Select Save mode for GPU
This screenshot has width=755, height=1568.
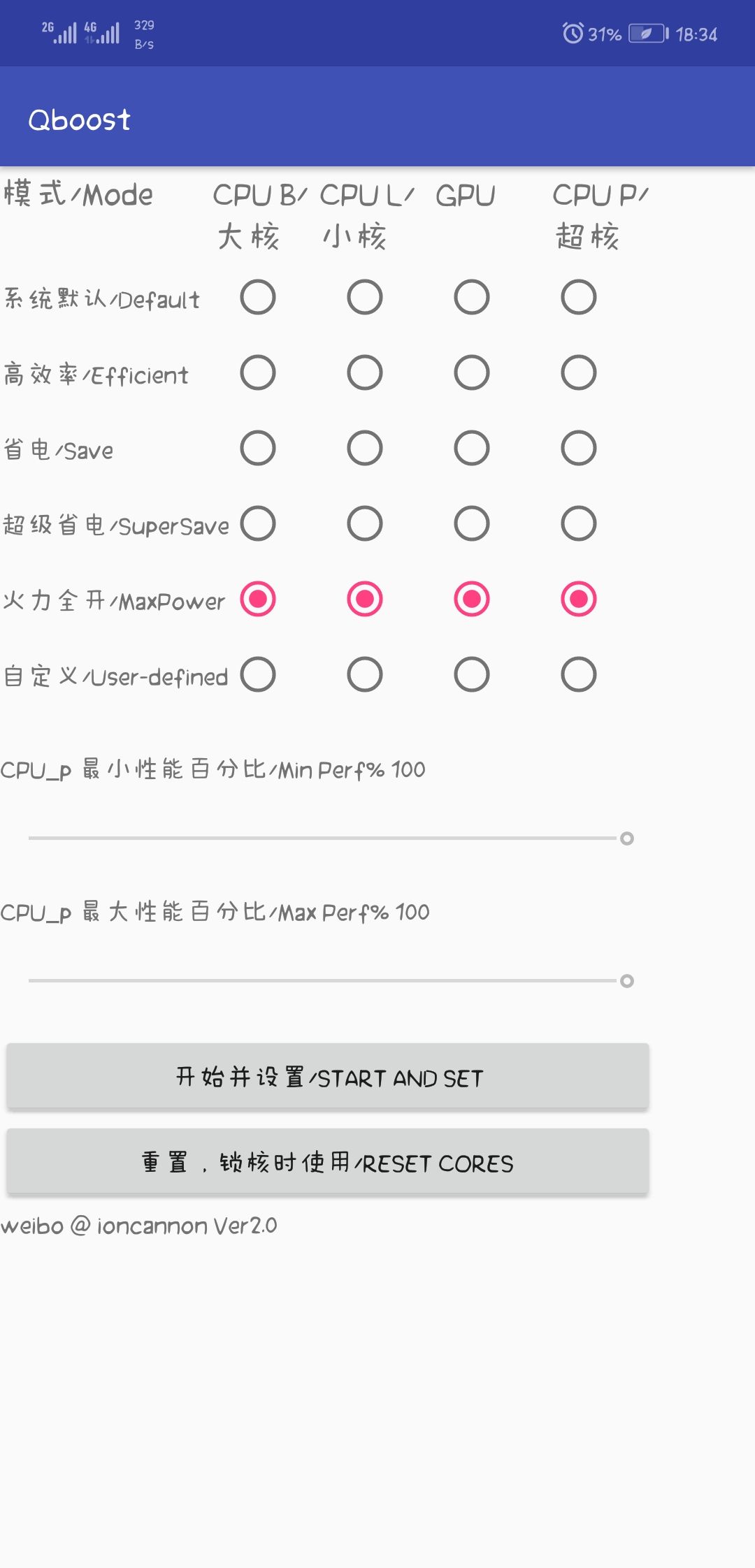pos(472,448)
